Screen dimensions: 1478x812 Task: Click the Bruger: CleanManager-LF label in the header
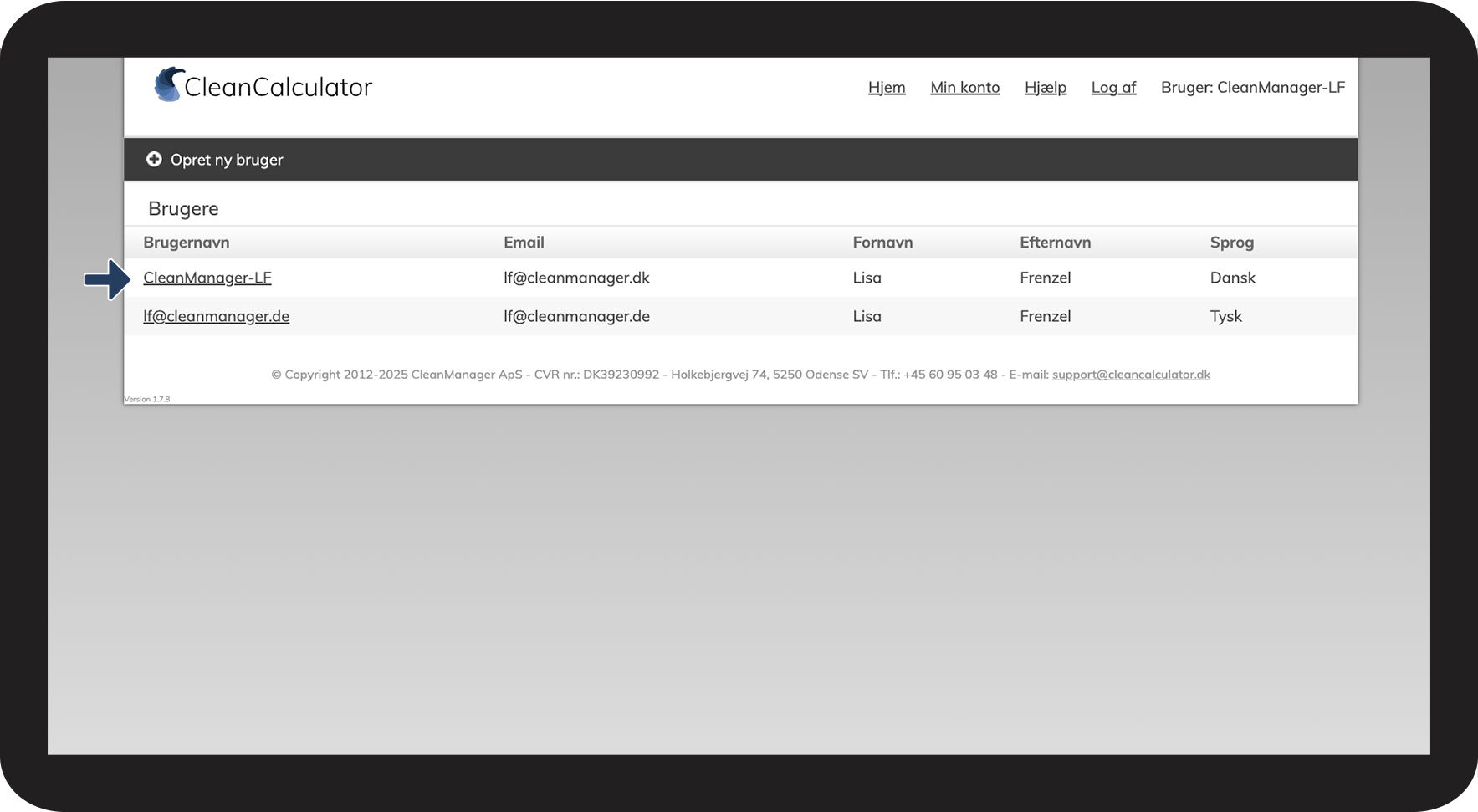[x=1252, y=88]
